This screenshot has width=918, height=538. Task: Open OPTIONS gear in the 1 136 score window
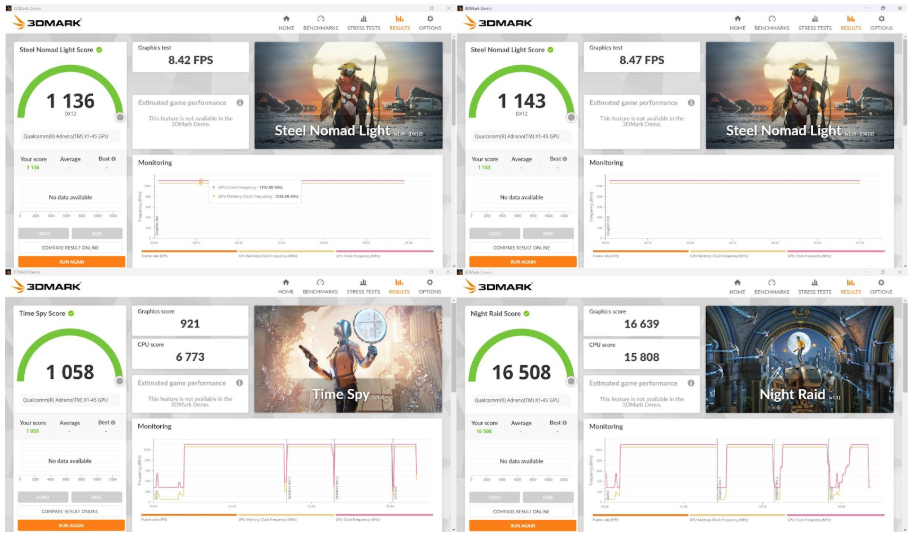pos(430,23)
